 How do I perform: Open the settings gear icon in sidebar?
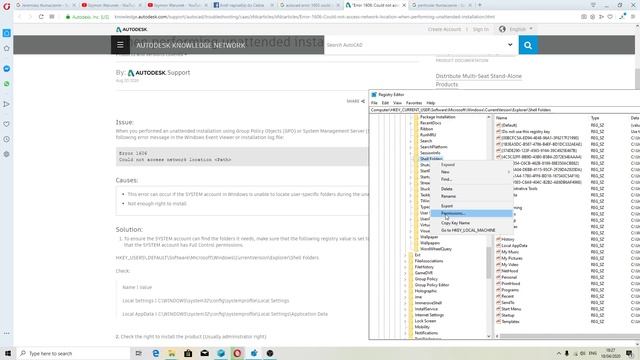click(7, 154)
